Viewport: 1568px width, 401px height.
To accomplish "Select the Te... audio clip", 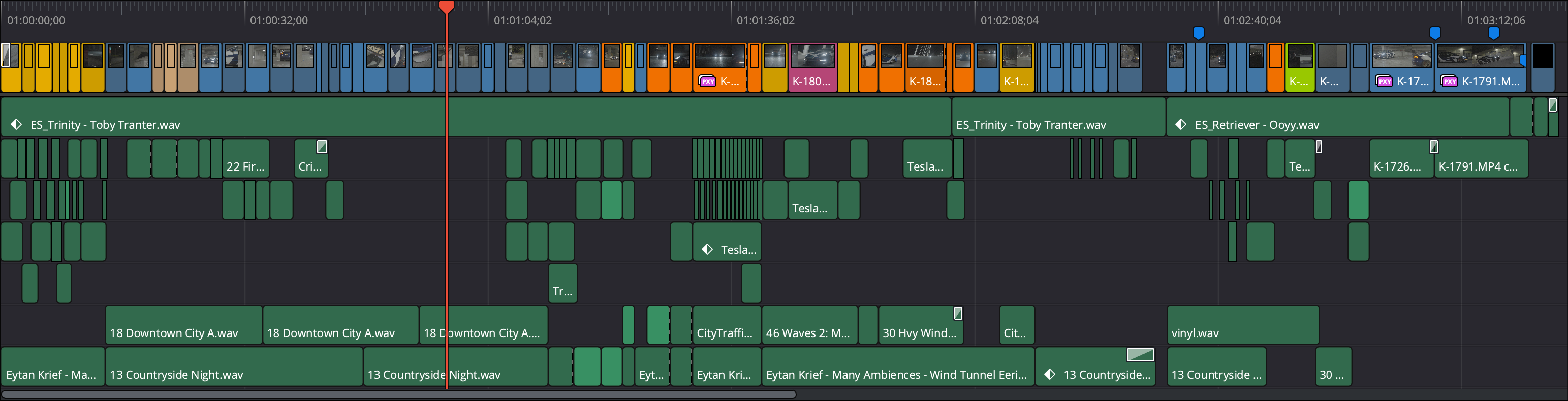I will click(x=1300, y=158).
